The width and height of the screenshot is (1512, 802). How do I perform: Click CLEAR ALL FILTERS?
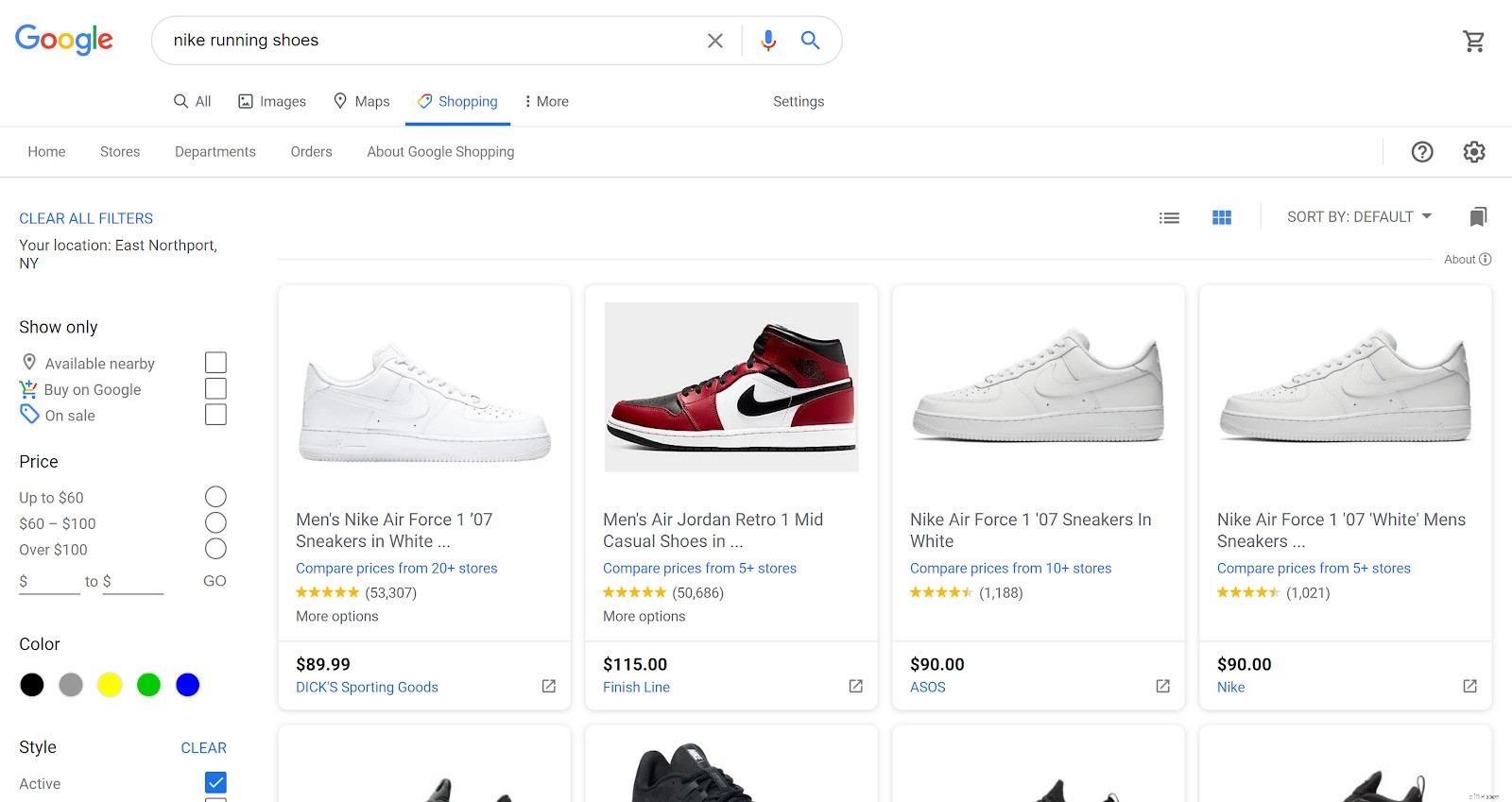[x=86, y=218]
